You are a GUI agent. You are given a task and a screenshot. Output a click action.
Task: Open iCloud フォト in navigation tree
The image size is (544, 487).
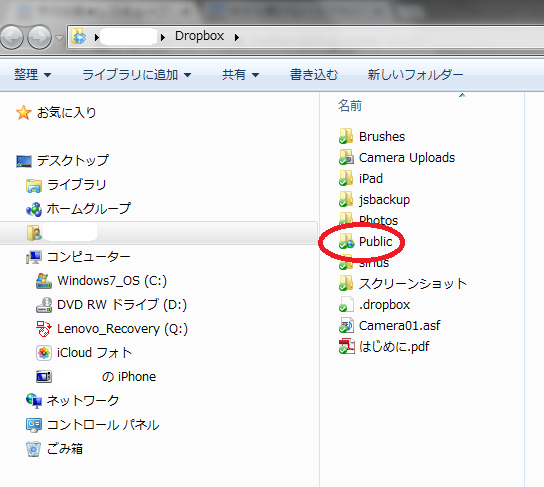[x=94, y=353]
